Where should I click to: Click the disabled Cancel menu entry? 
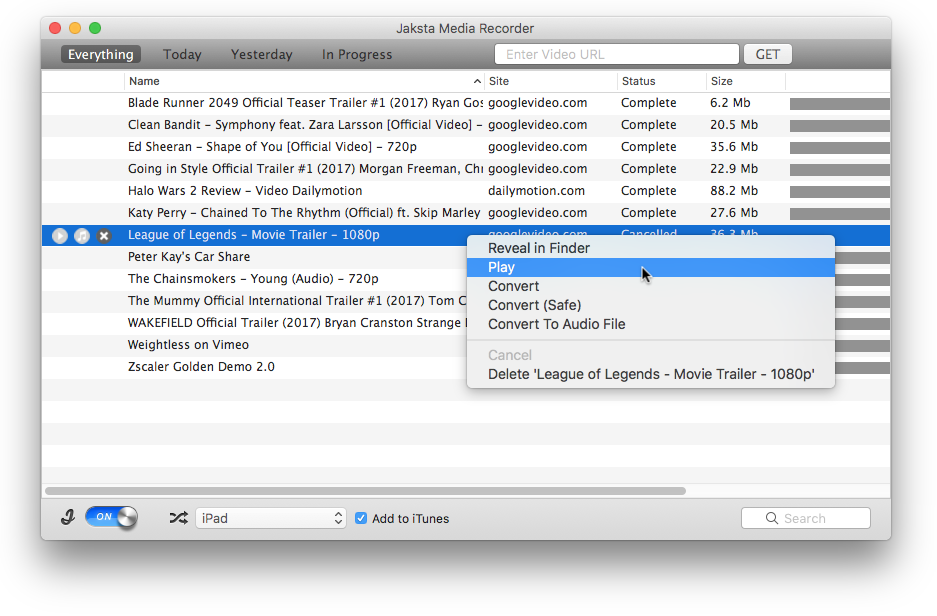651,355
